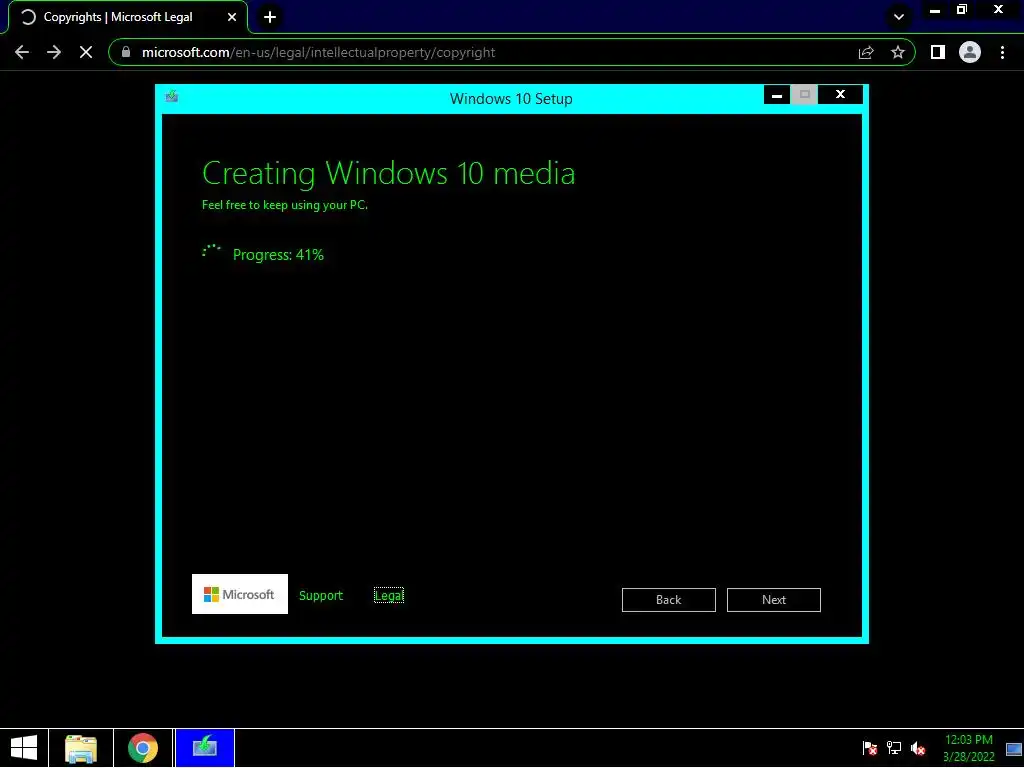The height and width of the screenshot is (768, 1024).
Task: Close the Windows 10 Setup window
Action: tap(840, 95)
